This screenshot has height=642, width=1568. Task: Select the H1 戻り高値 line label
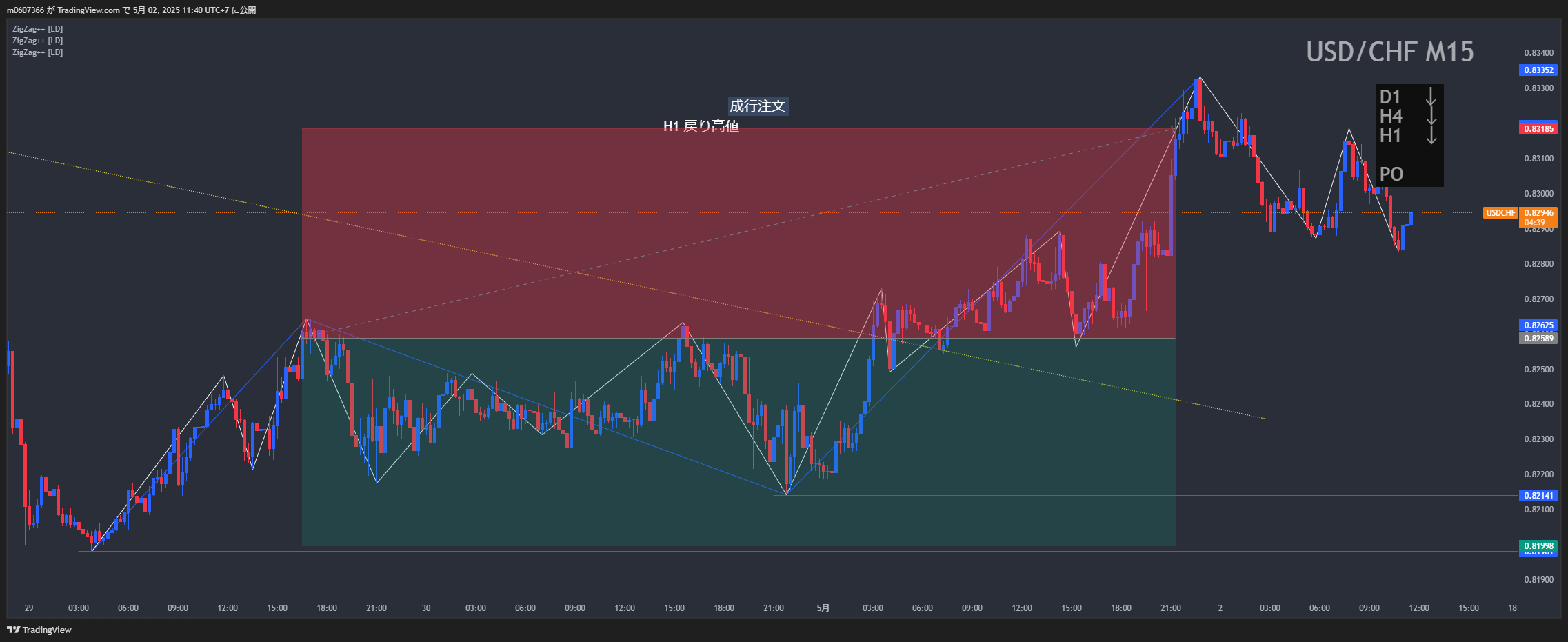pyautogui.click(x=701, y=126)
